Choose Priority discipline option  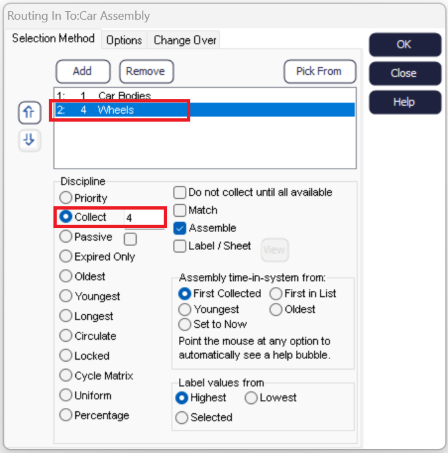[66, 197]
